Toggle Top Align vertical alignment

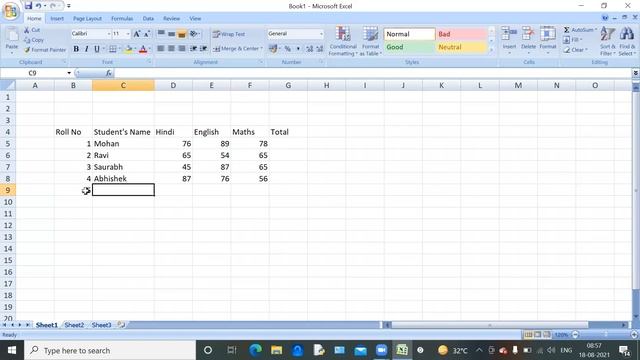(161, 34)
